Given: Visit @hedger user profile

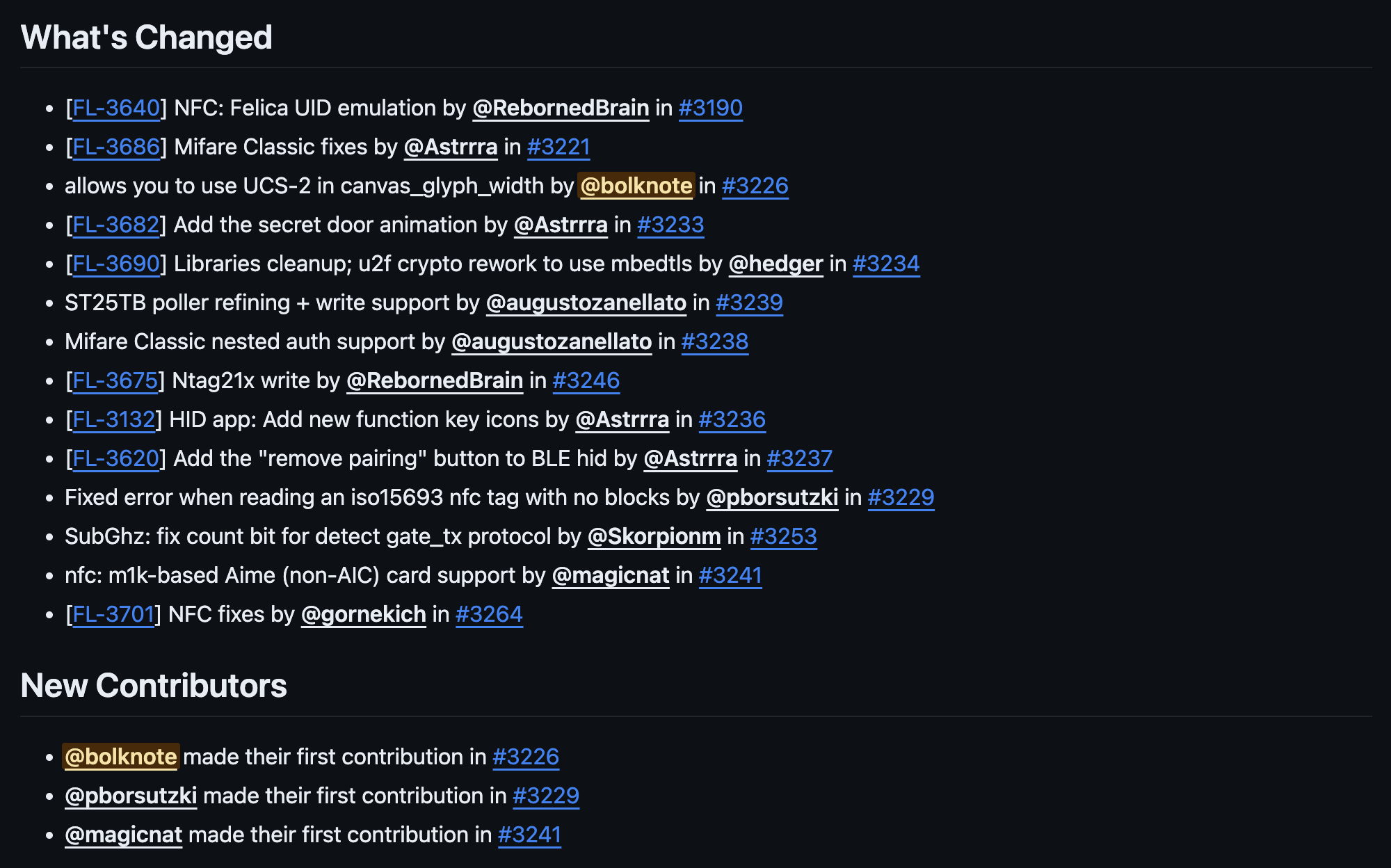Looking at the screenshot, I should pyautogui.click(x=775, y=264).
